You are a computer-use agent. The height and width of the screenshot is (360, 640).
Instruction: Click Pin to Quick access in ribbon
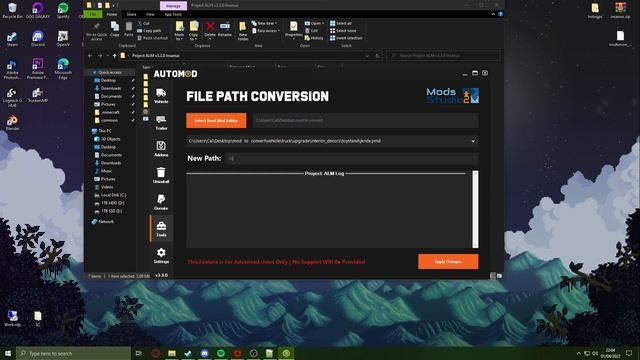pos(96,31)
